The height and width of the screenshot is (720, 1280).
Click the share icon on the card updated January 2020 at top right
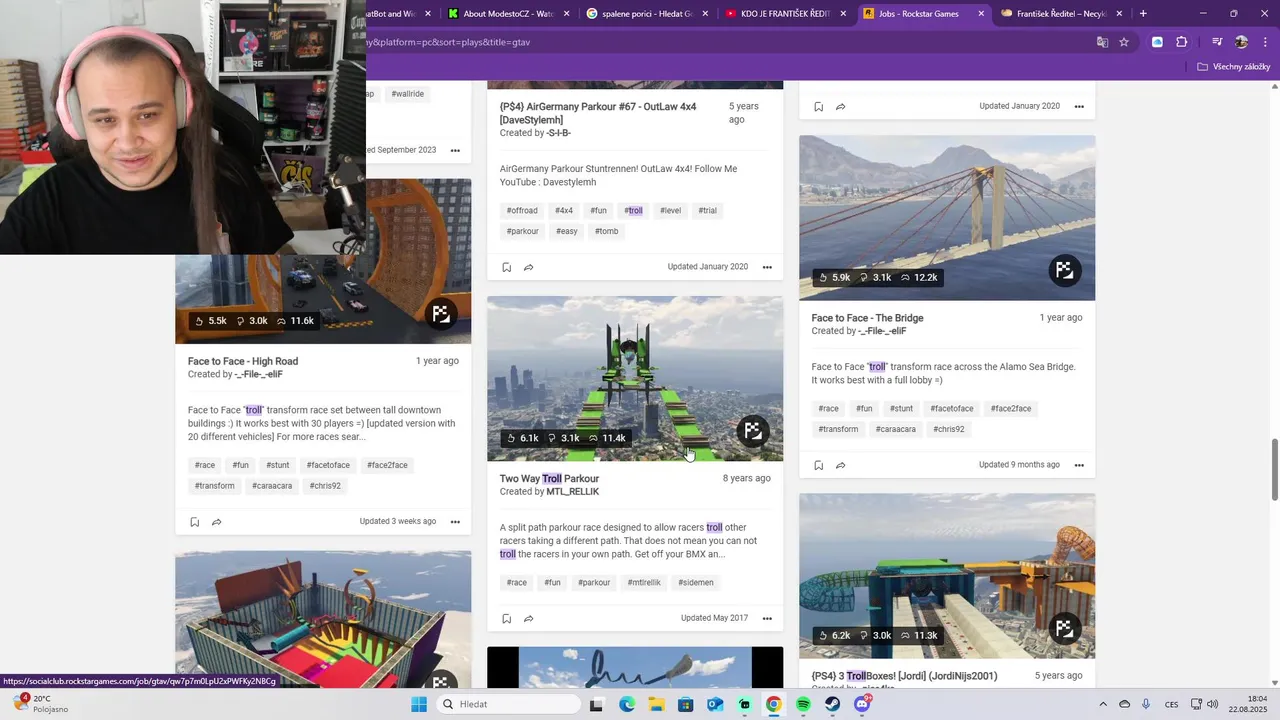(840, 106)
